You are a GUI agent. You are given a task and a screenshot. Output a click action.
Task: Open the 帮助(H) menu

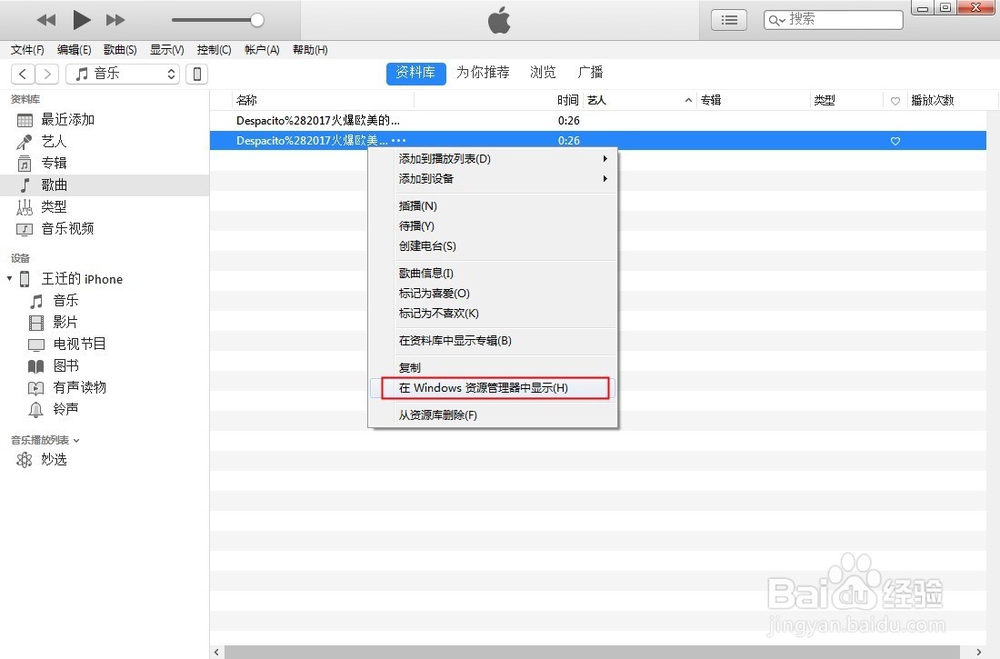(310, 50)
